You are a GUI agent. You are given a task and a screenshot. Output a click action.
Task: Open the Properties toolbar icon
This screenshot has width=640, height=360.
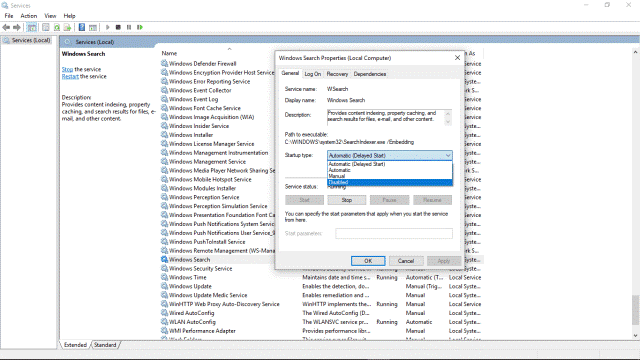[46, 27]
